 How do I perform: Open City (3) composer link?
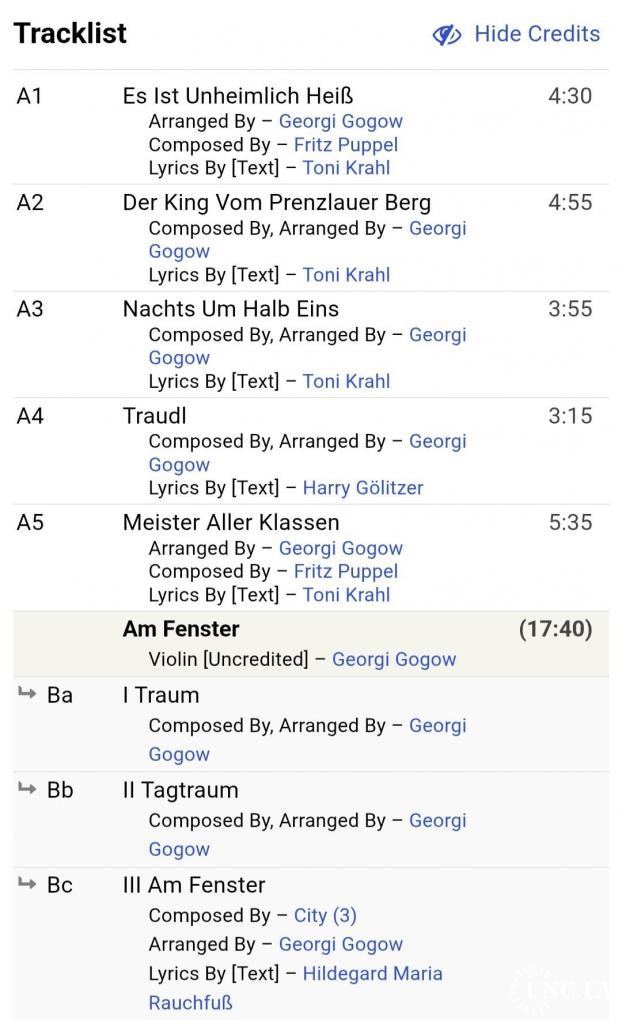[325, 916]
